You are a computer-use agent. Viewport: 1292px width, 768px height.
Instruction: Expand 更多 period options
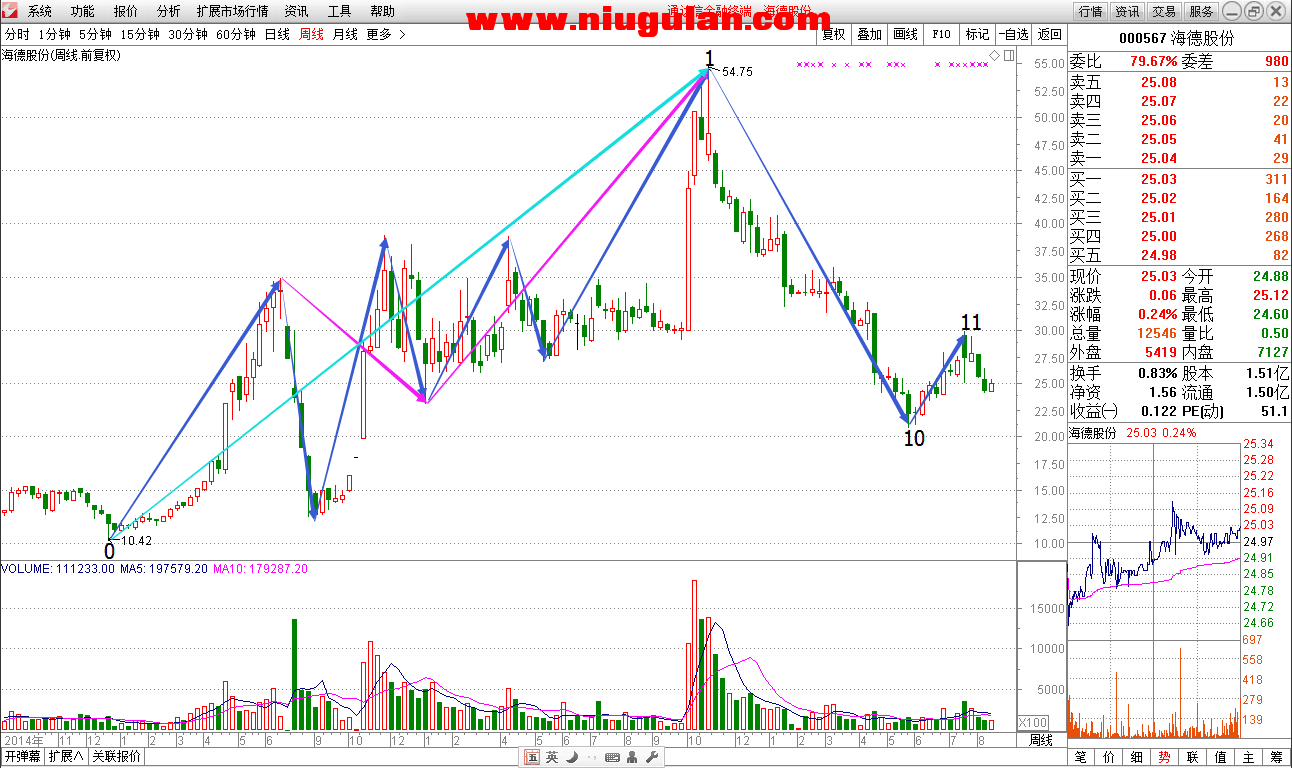(386, 34)
